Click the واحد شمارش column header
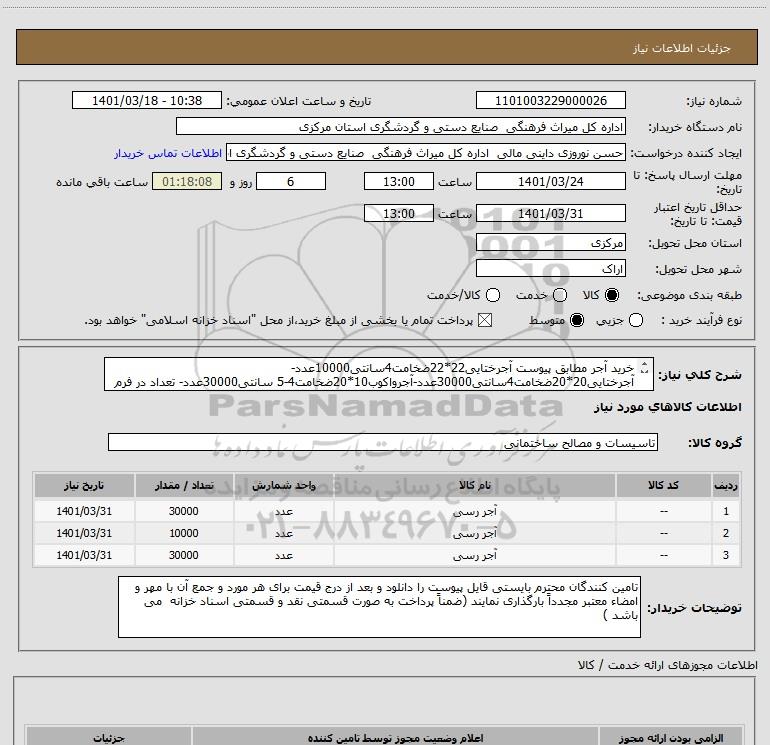770x745 pixels. 284,486
